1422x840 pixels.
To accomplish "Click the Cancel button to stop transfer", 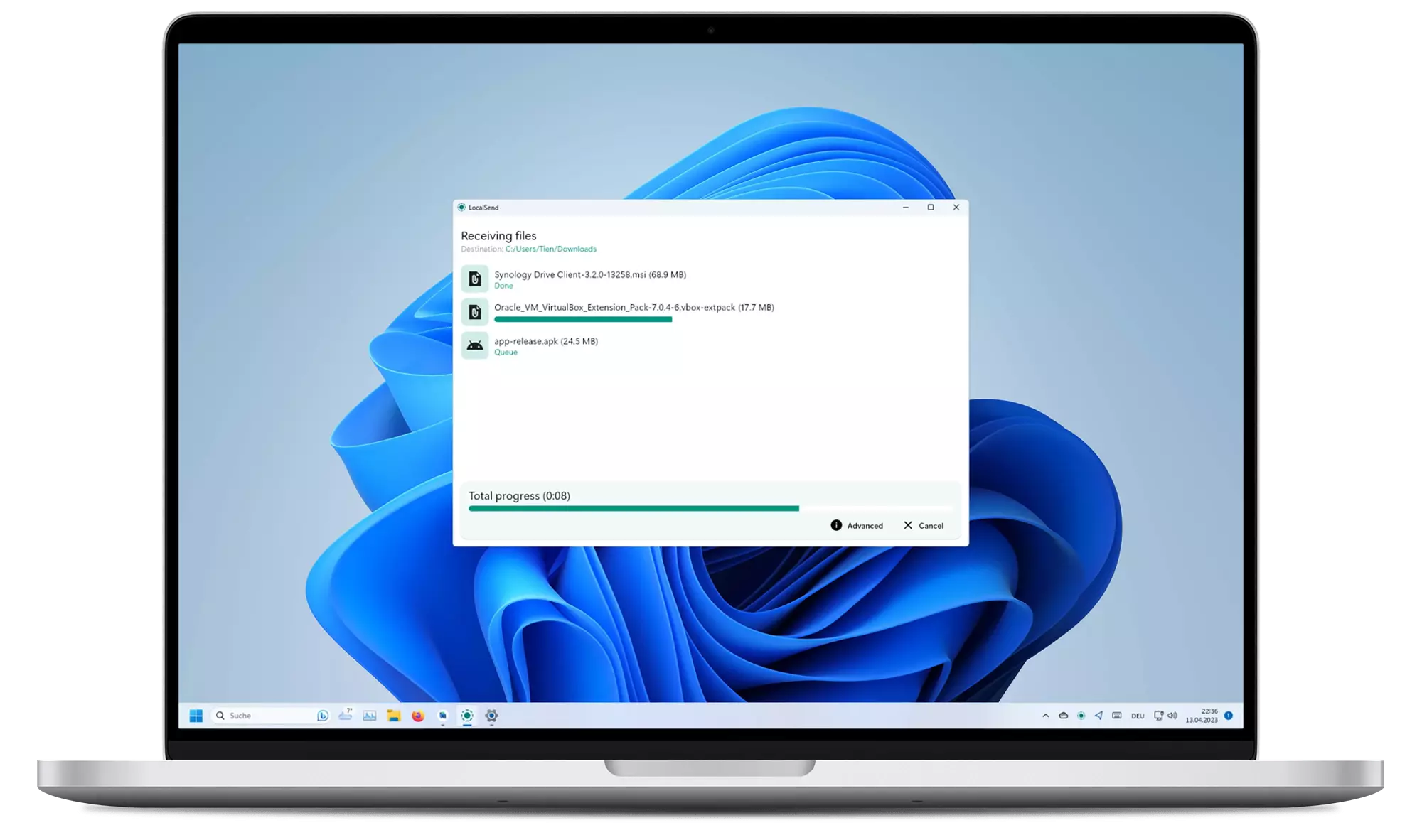I will 922,525.
